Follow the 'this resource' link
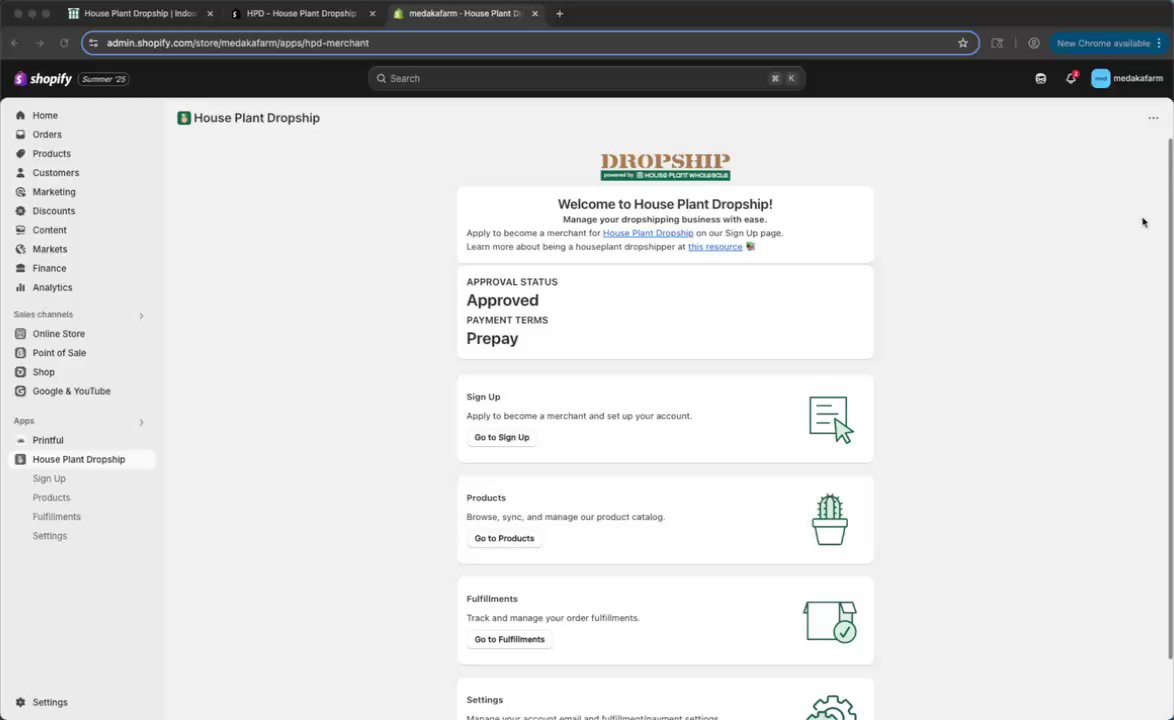 (x=715, y=247)
